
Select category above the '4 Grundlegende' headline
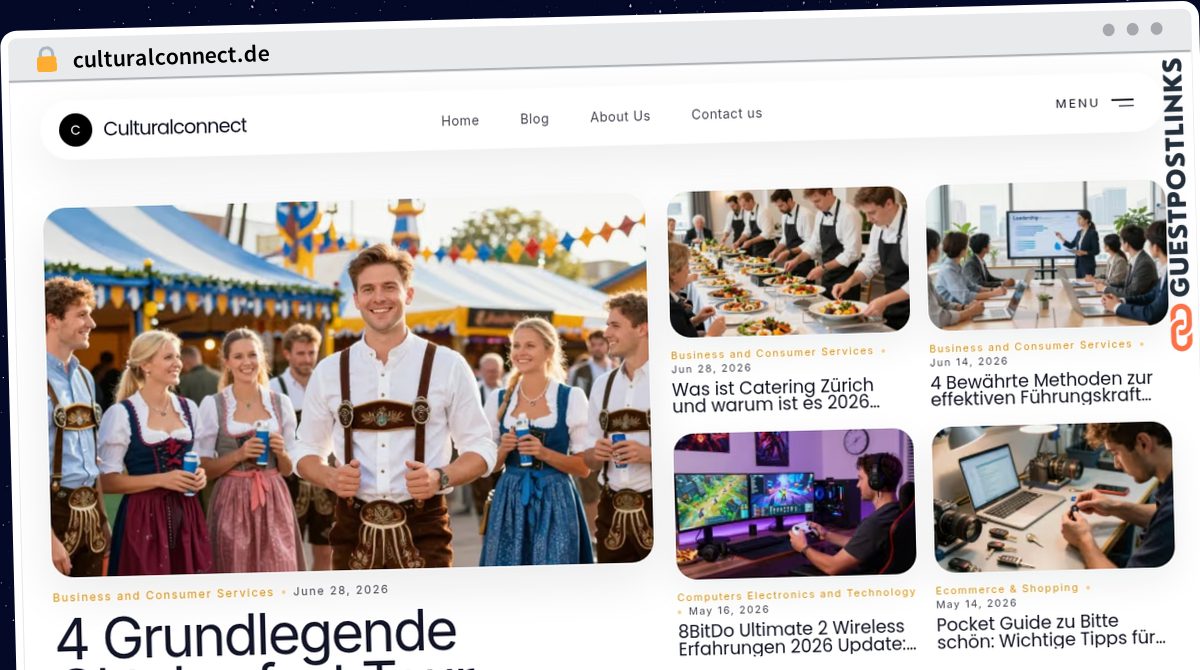pyautogui.click(x=163, y=595)
